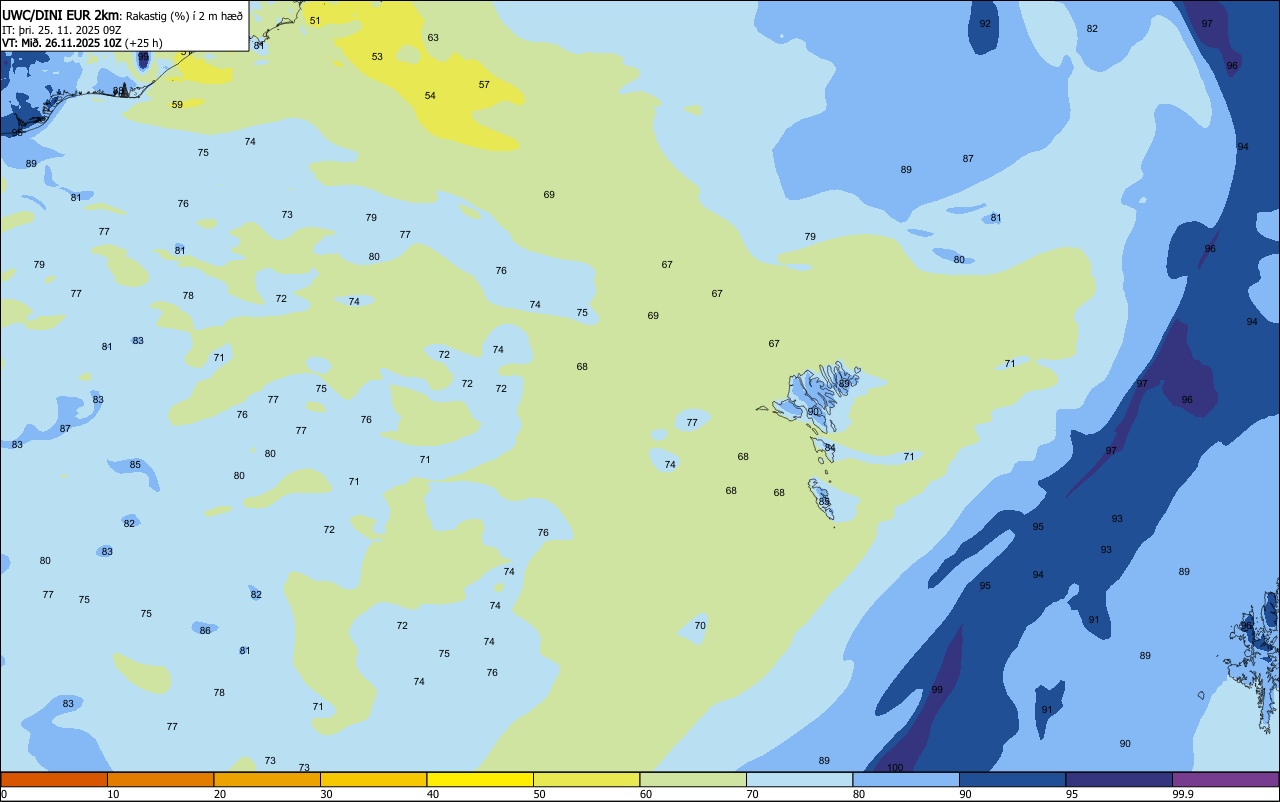Click the 'IT: þri. 25. 11. 2025 09Z' line

(62, 29)
